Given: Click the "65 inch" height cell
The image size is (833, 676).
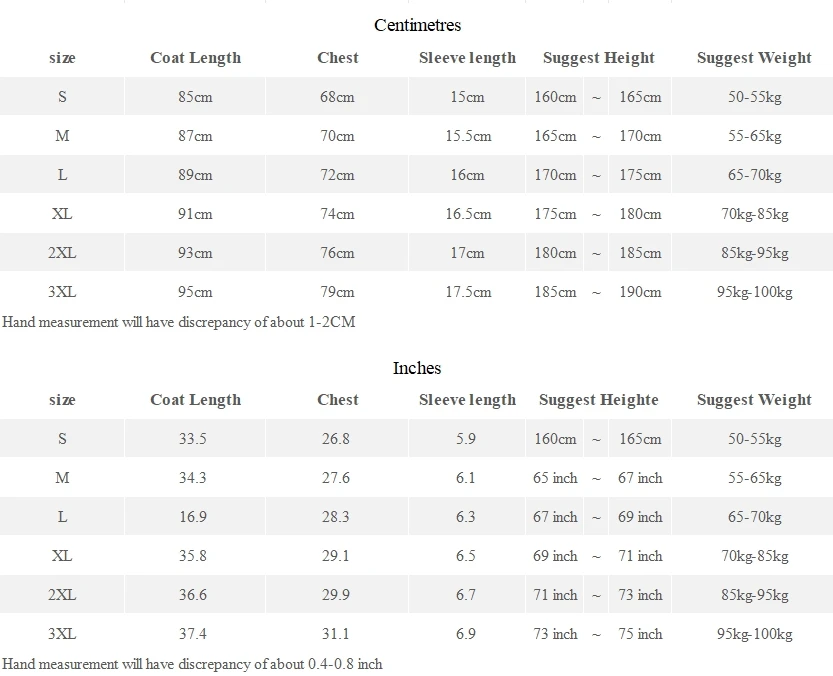Looking at the screenshot, I should coord(555,478).
